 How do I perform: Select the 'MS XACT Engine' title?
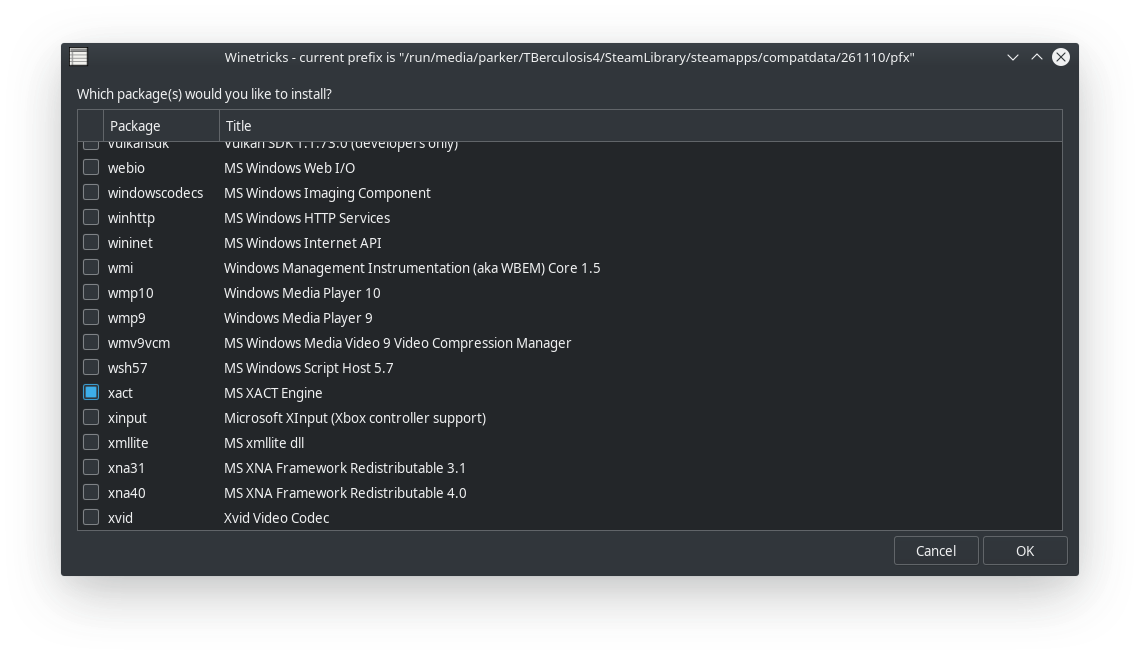point(273,393)
